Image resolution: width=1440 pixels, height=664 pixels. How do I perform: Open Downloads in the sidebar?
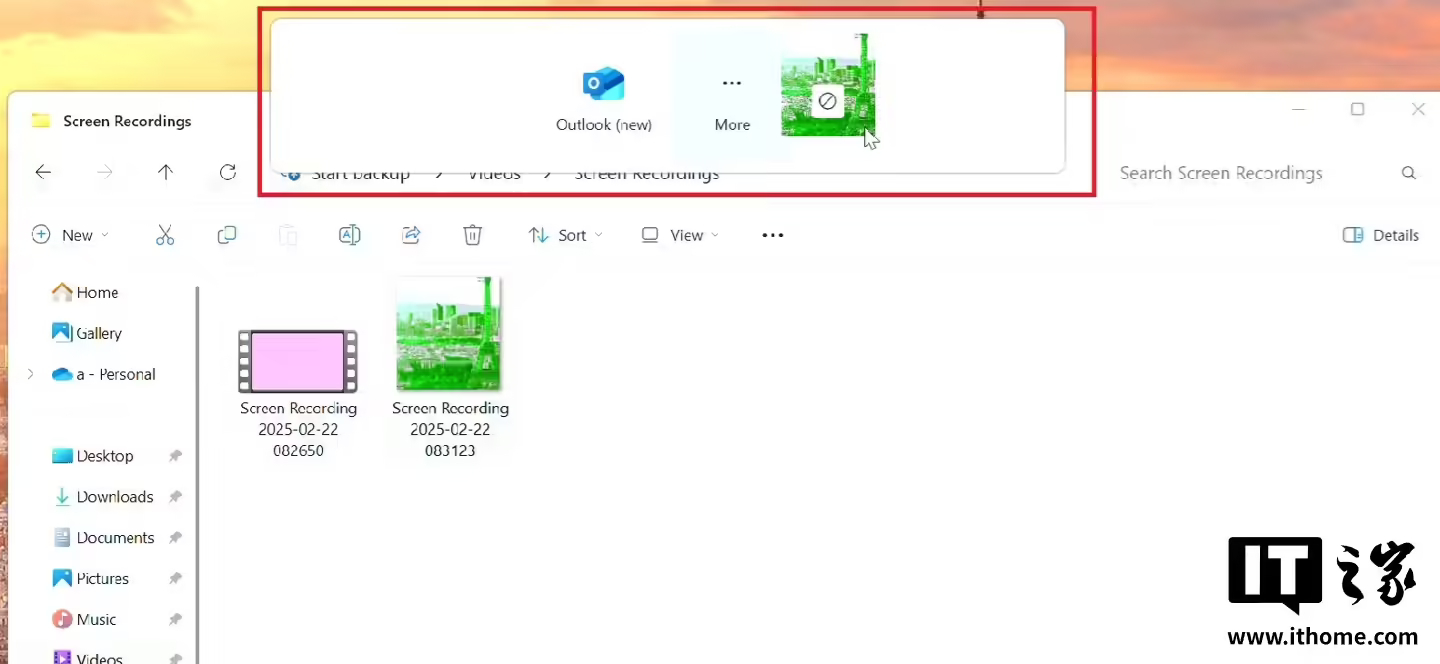click(x=114, y=497)
